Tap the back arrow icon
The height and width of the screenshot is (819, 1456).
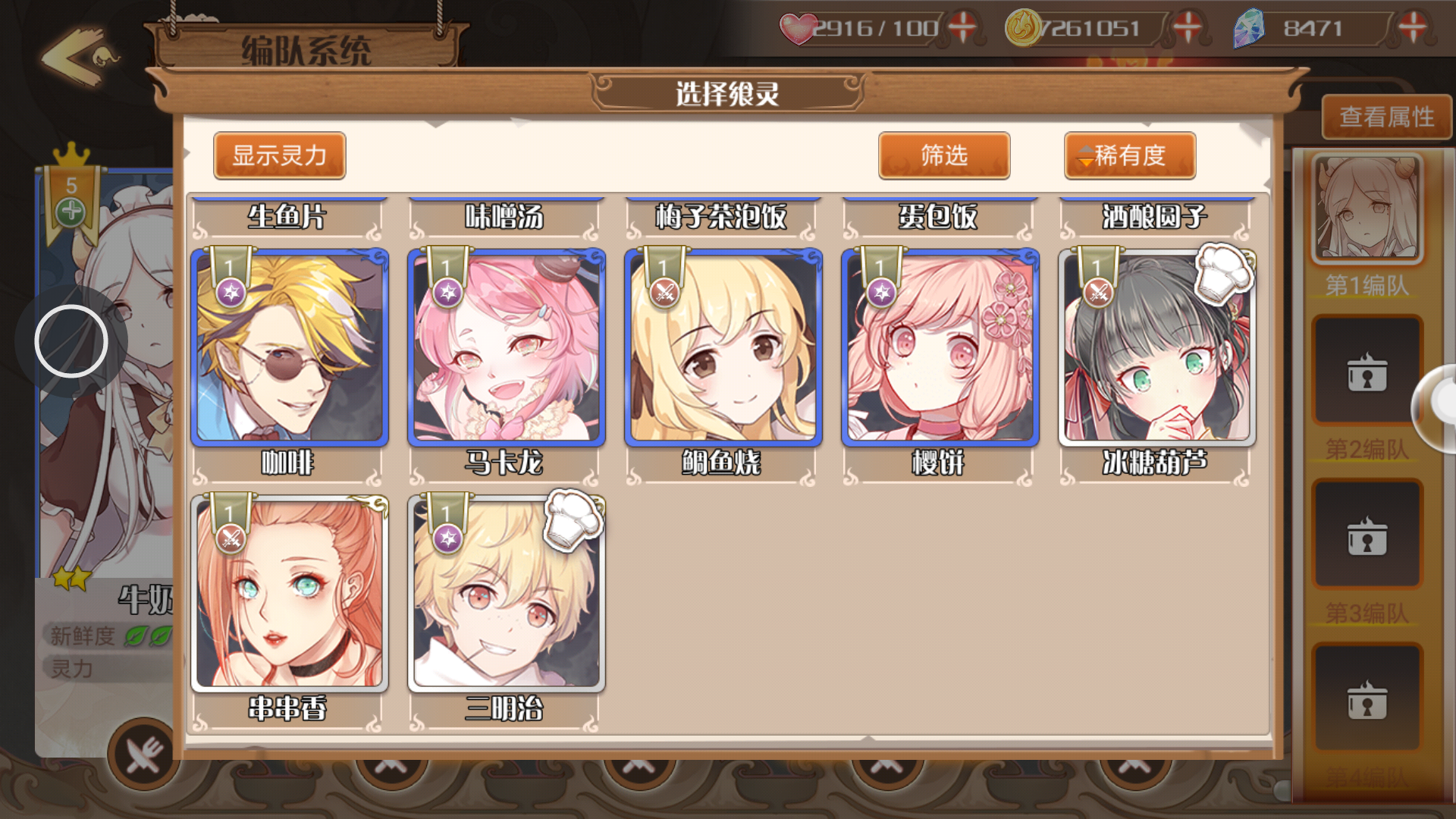[80, 57]
